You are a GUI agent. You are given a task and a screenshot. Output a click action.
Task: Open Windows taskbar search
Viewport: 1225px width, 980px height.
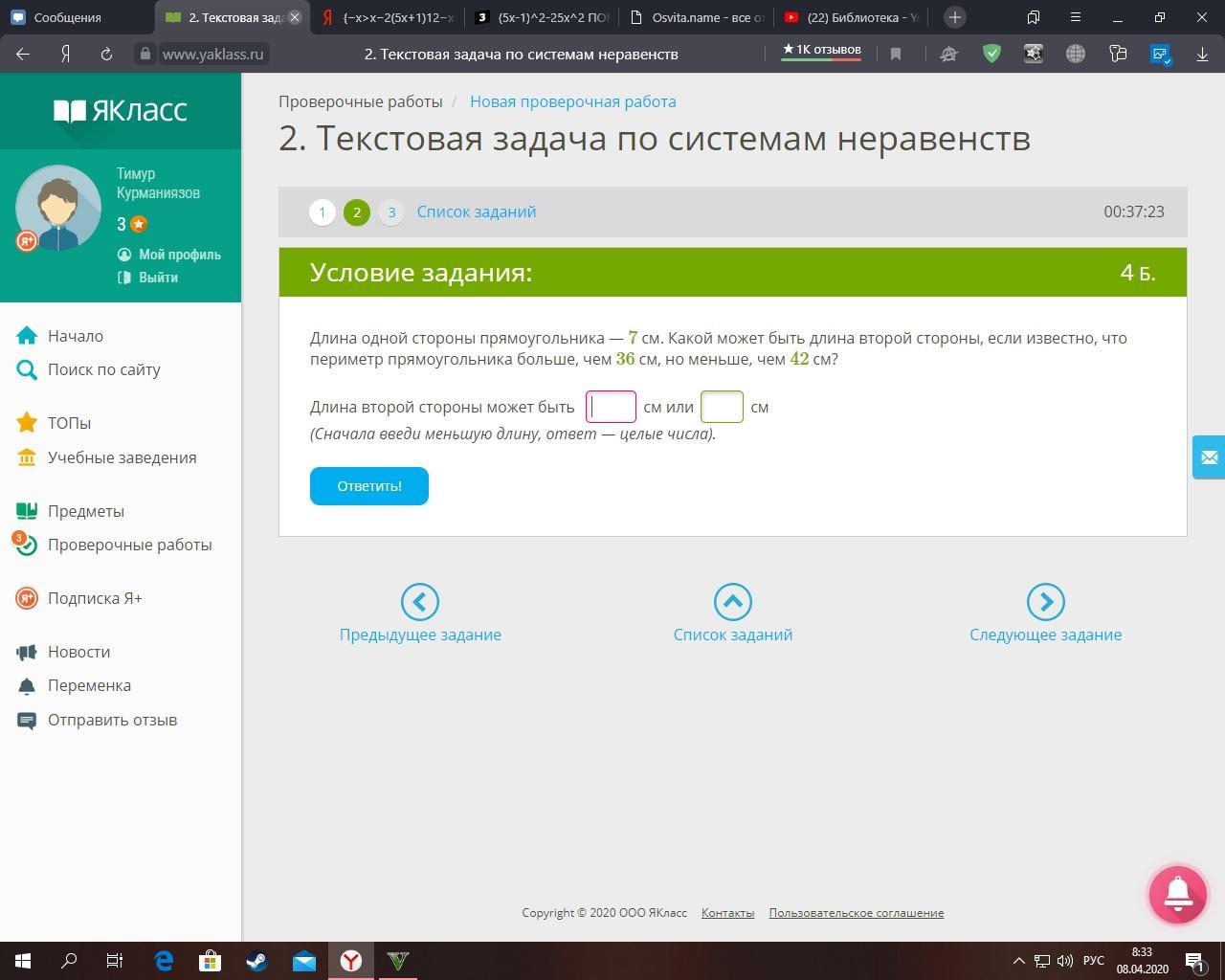point(69,961)
